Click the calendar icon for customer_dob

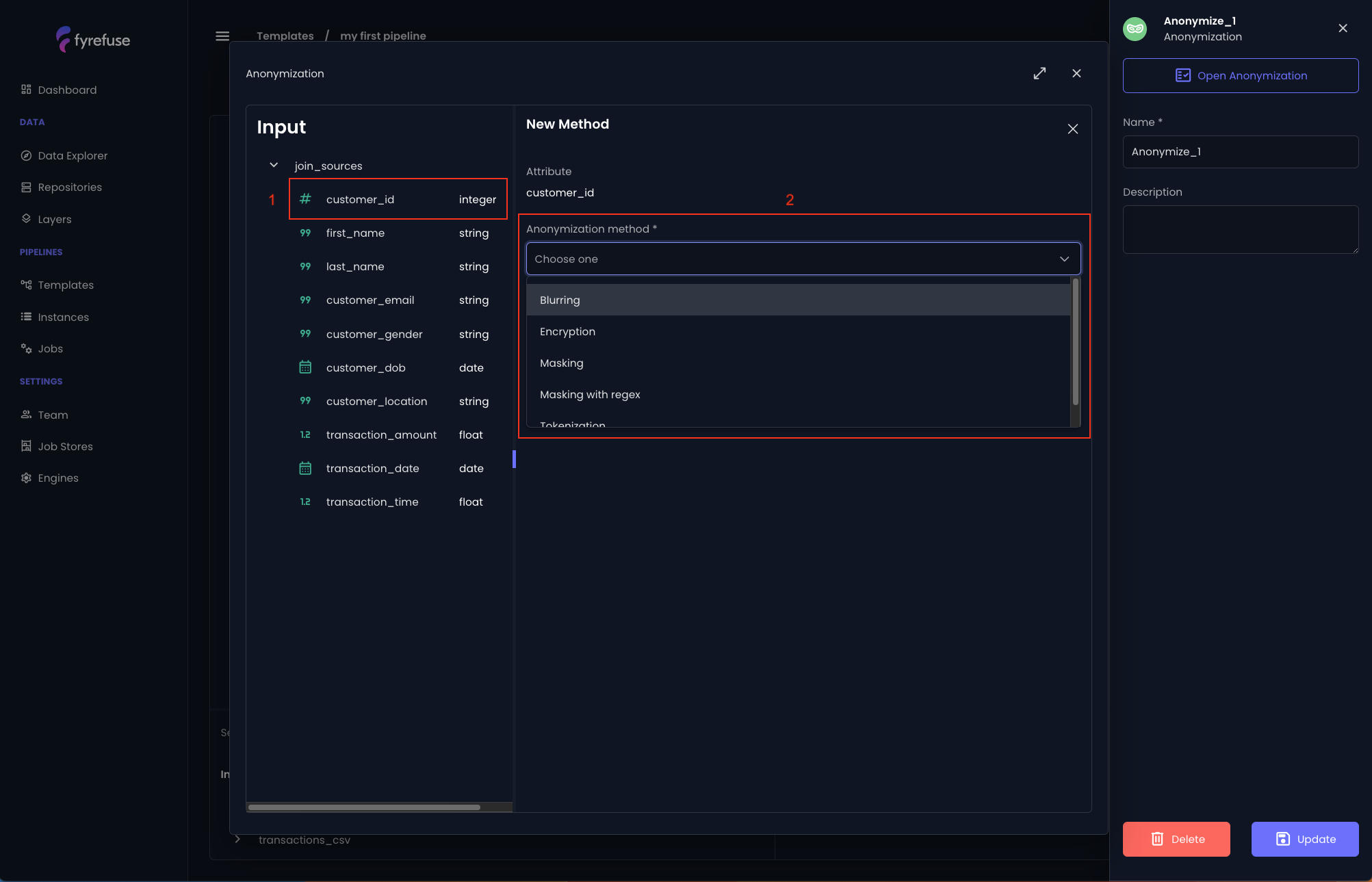click(x=305, y=367)
